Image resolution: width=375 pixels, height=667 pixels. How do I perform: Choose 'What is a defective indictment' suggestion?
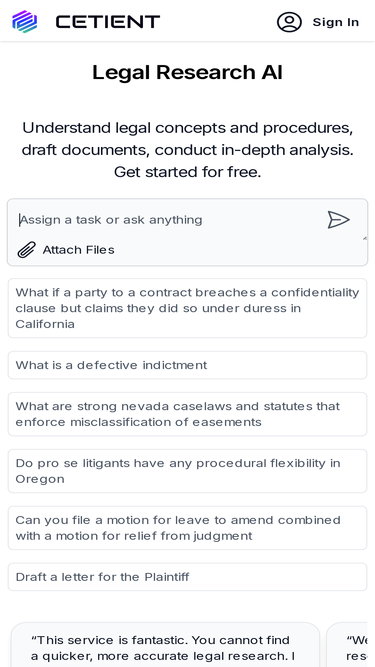coord(188,365)
